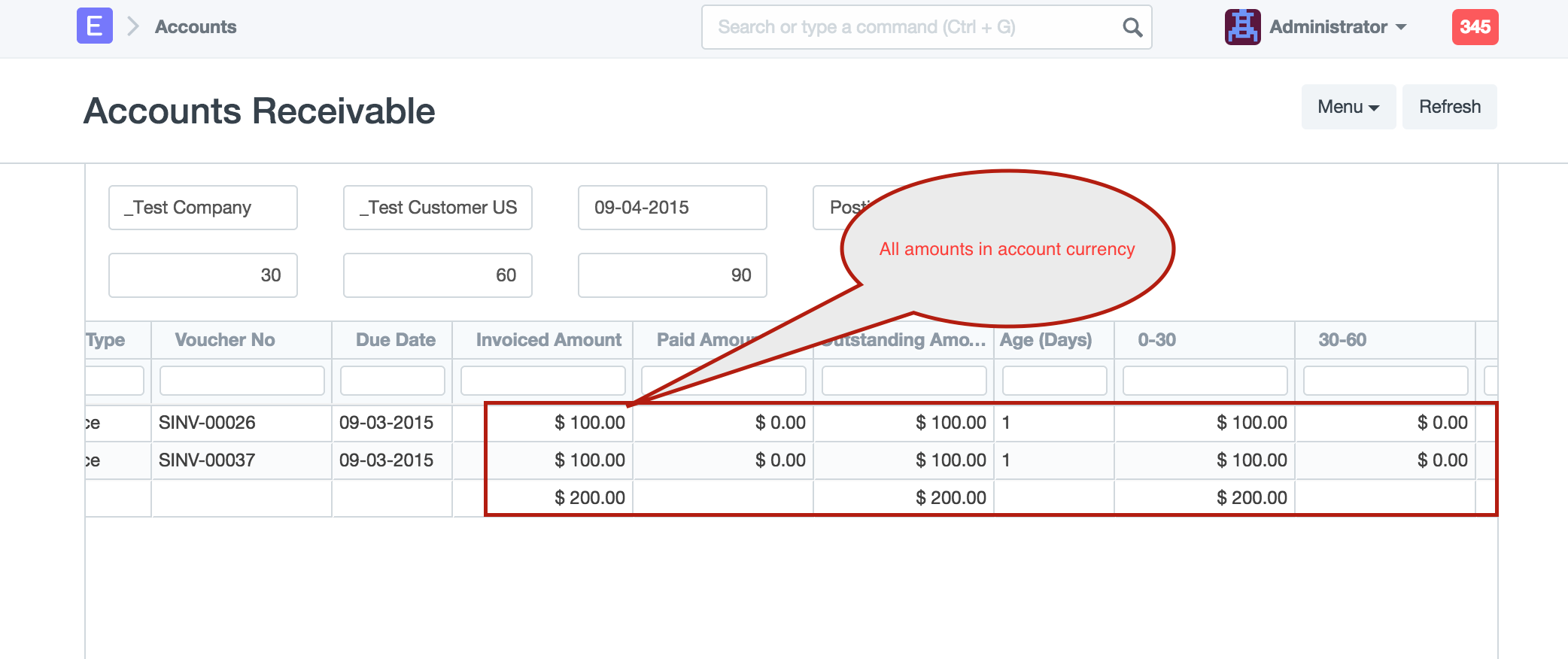
Task: Click the Voucher No column filter box
Action: tap(242, 381)
